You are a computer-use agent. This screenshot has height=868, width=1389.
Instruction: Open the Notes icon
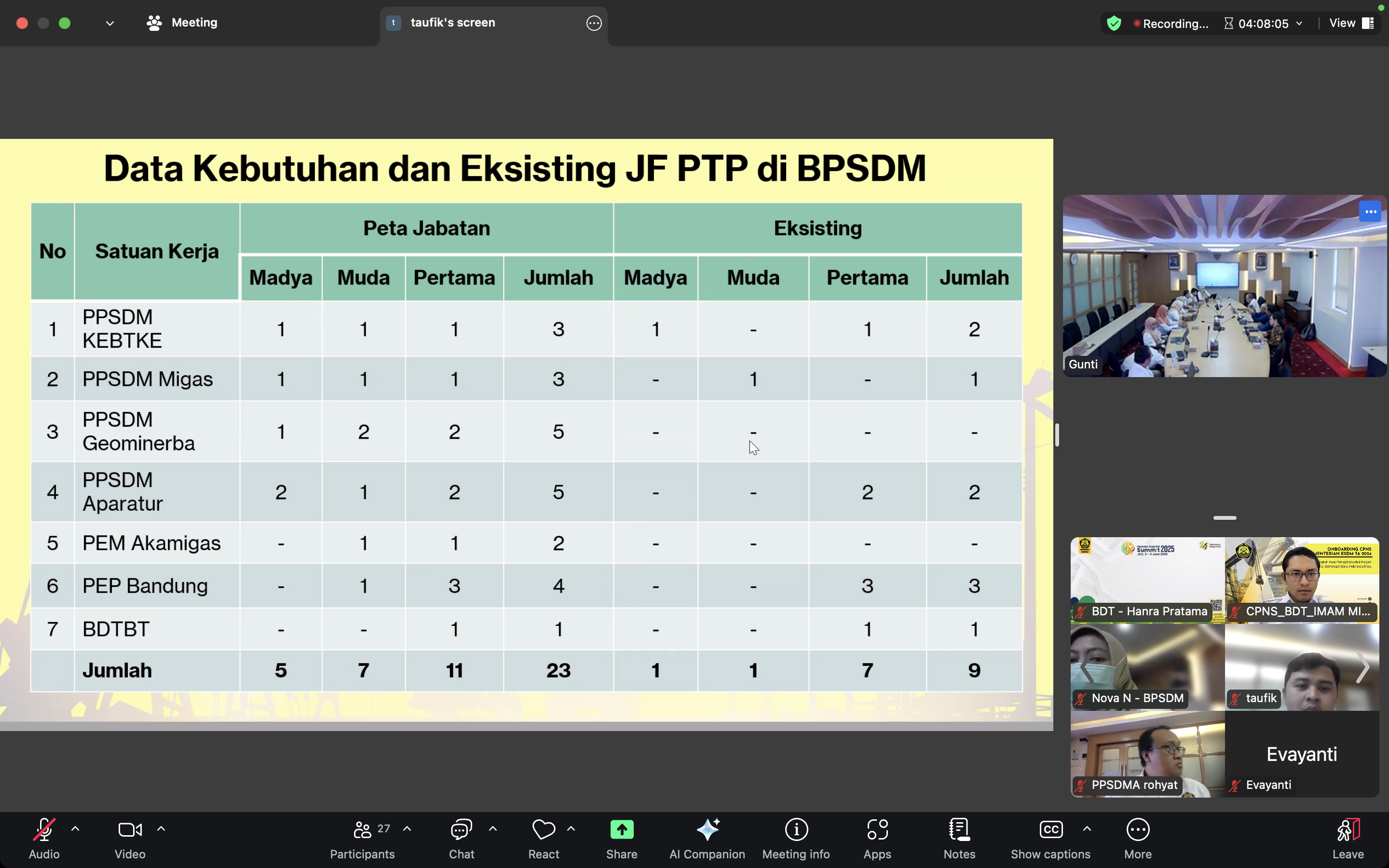coord(959,829)
